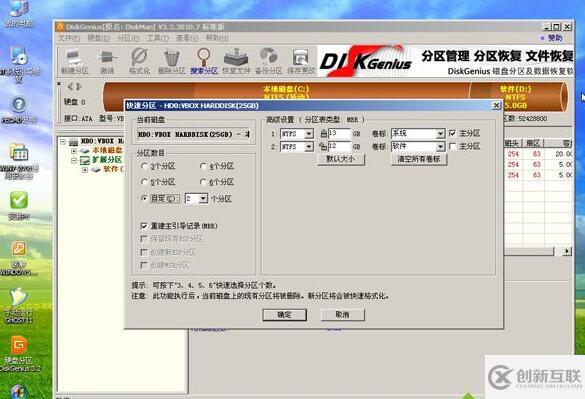Click the 清空所有卷标 button
The image size is (585, 399).
[x=419, y=159]
